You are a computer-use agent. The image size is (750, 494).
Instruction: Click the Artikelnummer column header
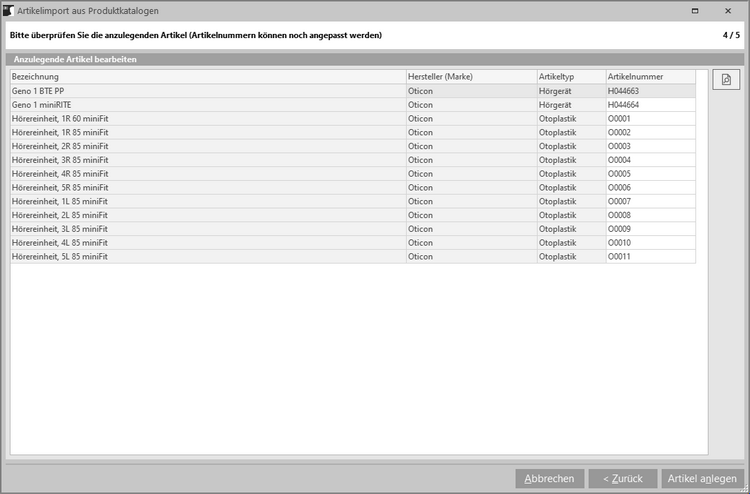click(651, 77)
